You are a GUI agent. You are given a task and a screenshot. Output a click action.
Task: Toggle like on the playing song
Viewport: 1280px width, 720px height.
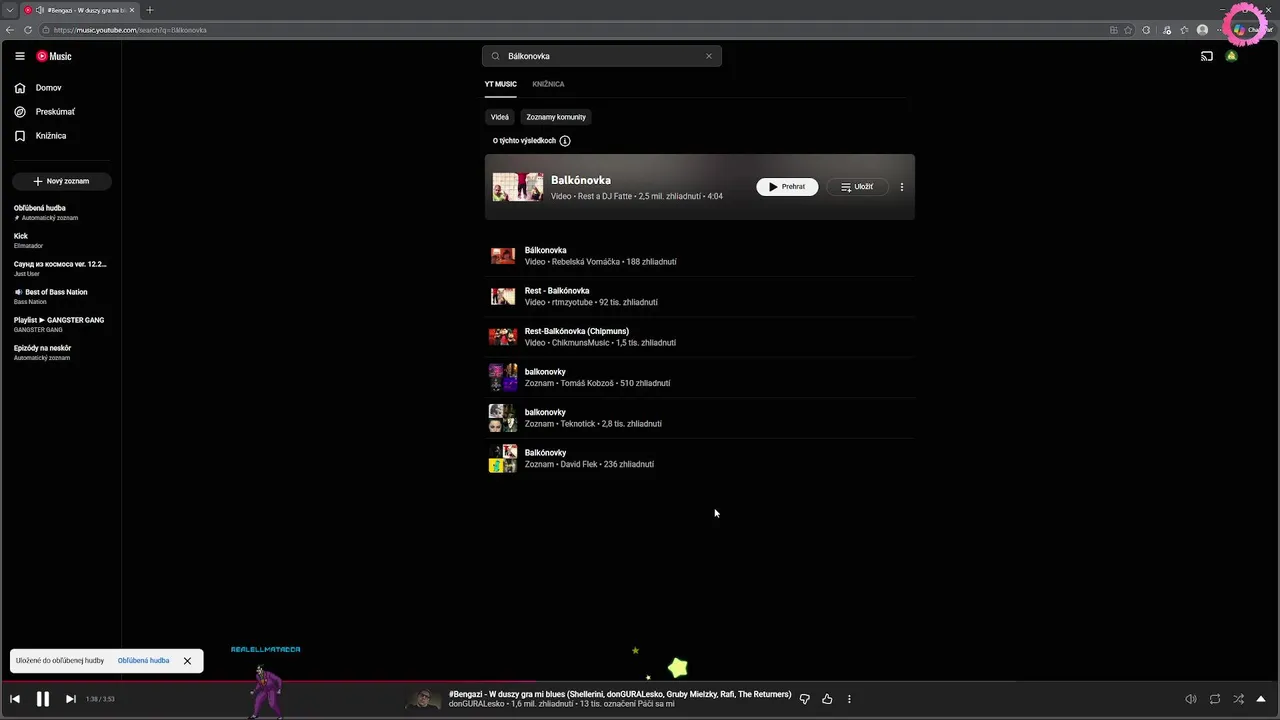pyautogui.click(x=827, y=699)
